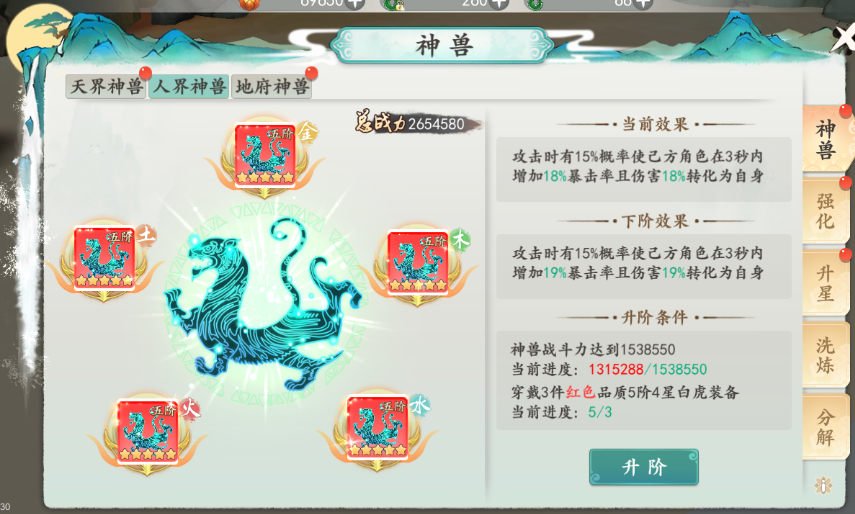Close the 神兽 panel with the X
The width and height of the screenshot is (855, 514).
pos(844,38)
